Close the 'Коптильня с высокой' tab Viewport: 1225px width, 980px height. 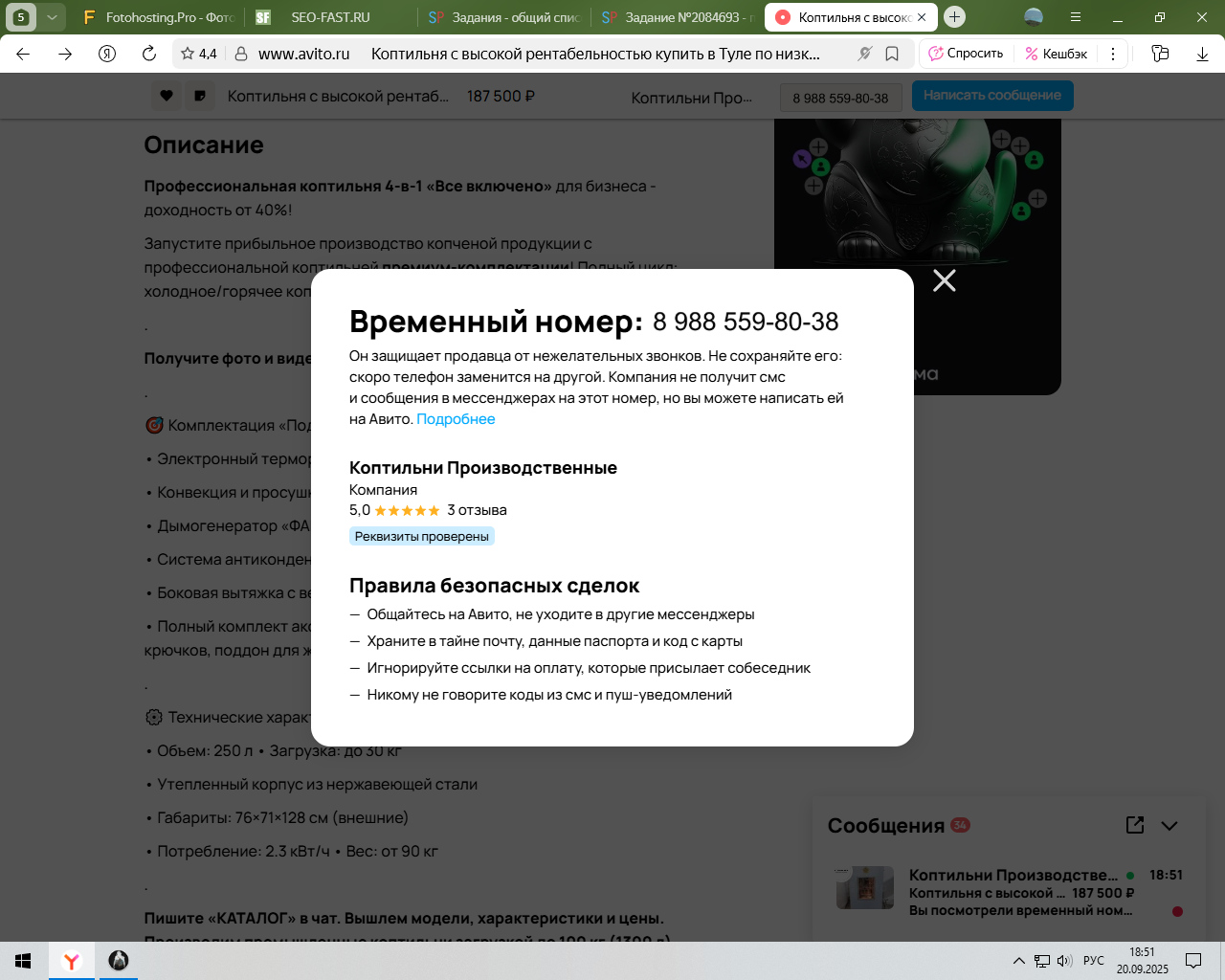pos(922,17)
